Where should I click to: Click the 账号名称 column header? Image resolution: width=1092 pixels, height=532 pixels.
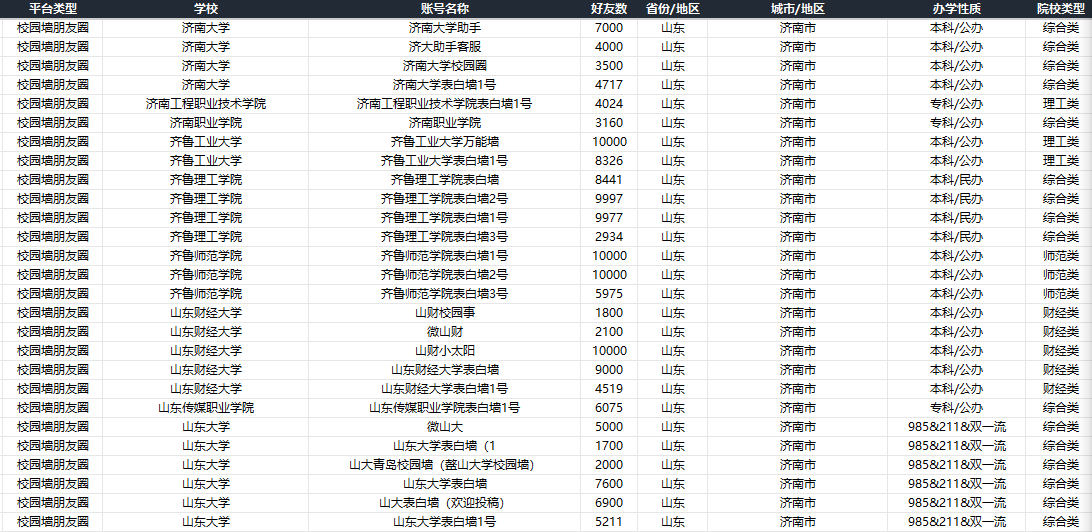(444, 9)
